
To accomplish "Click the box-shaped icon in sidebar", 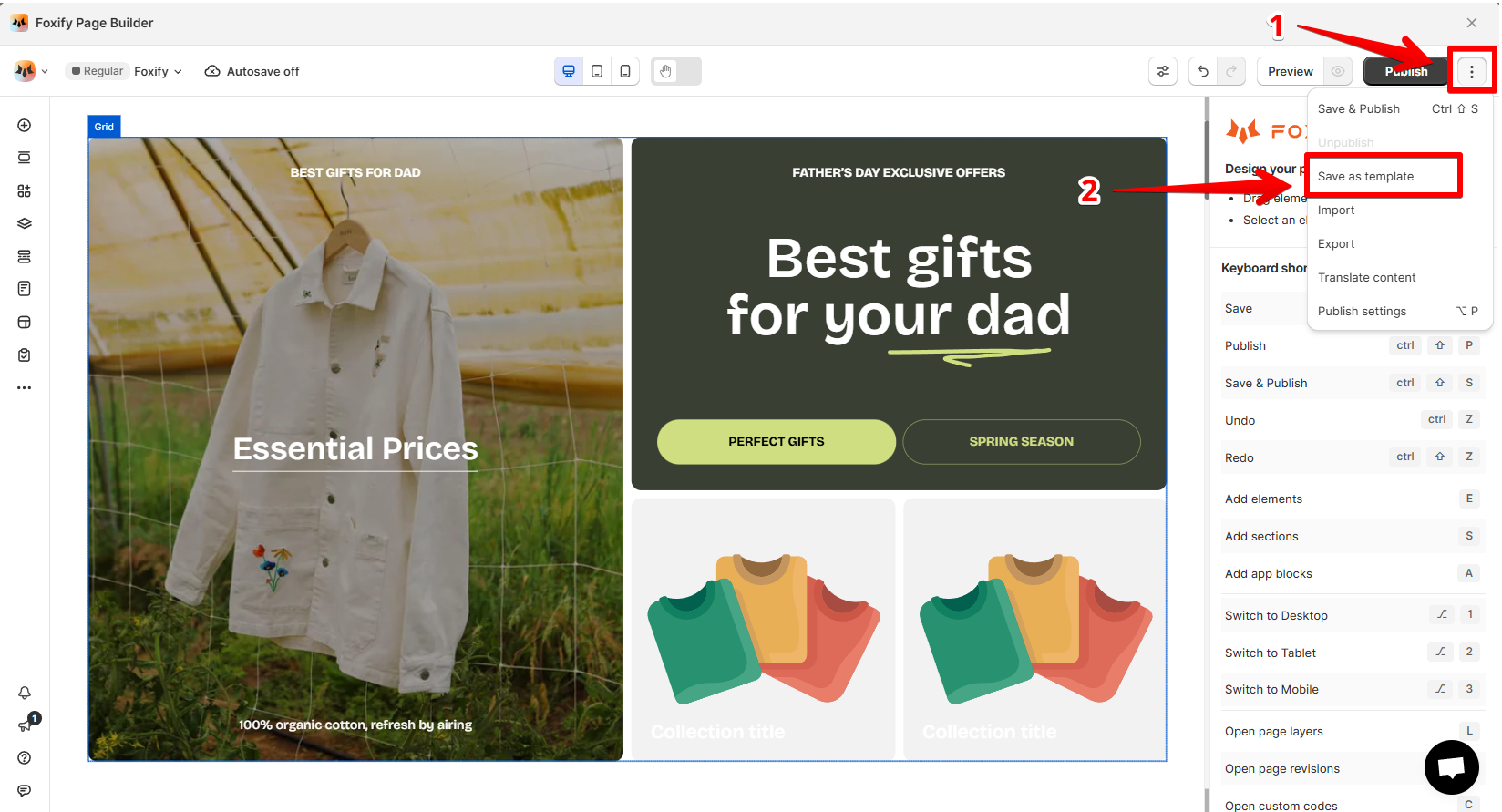I will click(x=25, y=322).
